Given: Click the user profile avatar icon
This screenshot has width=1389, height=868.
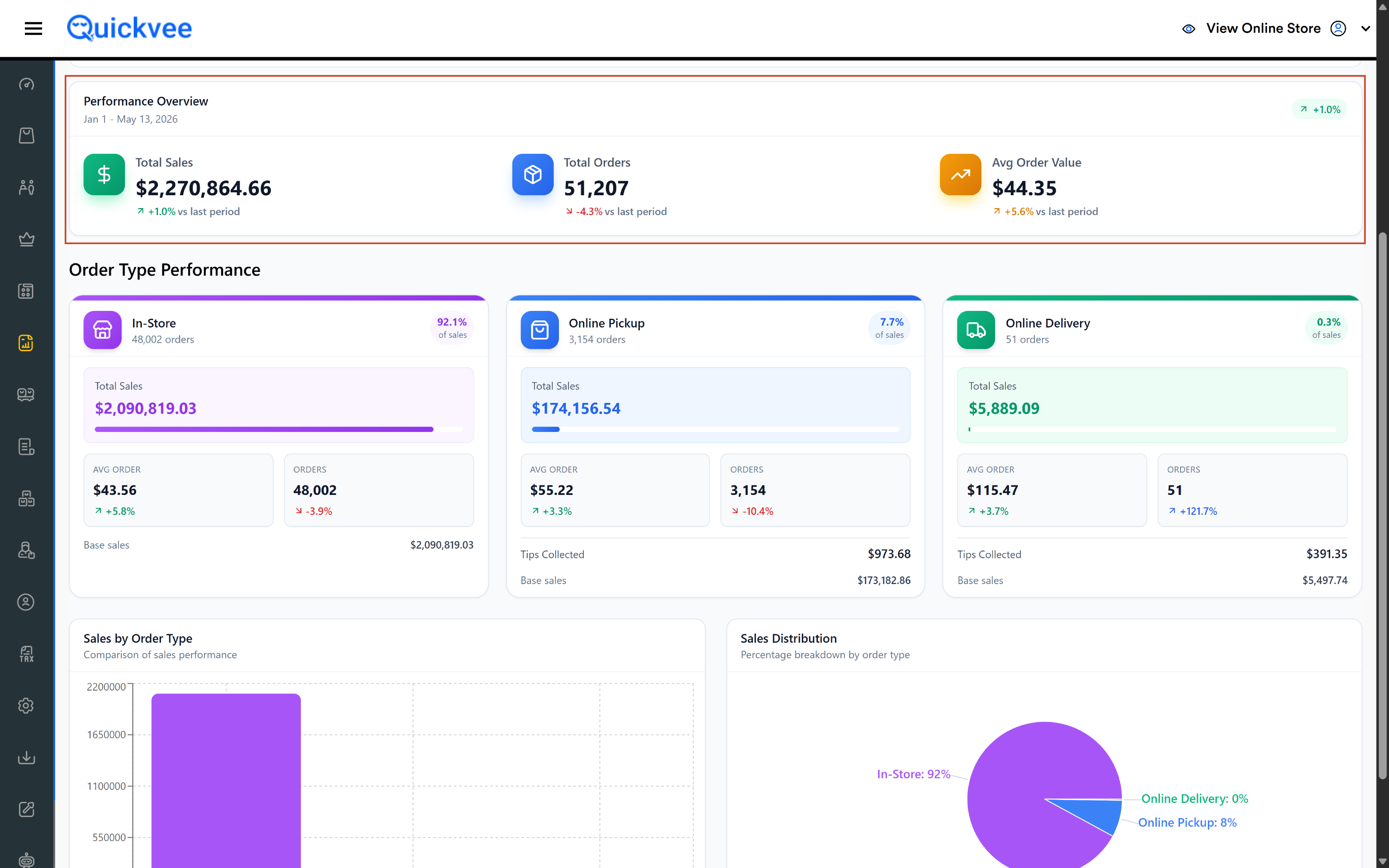Looking at the screenshot, I should click(x=1338, y=29).
